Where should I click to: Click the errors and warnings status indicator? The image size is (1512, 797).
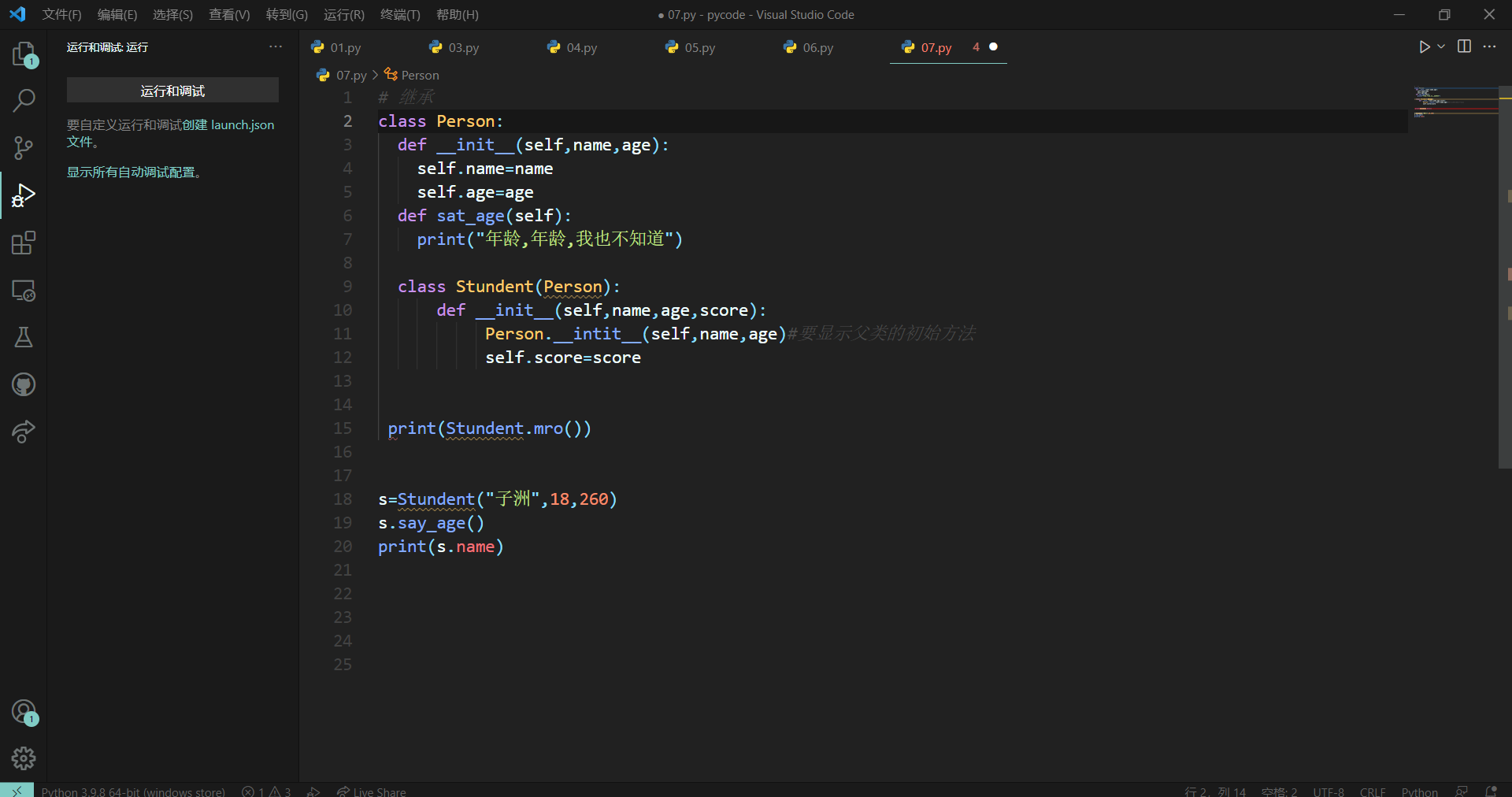[266, 791]
